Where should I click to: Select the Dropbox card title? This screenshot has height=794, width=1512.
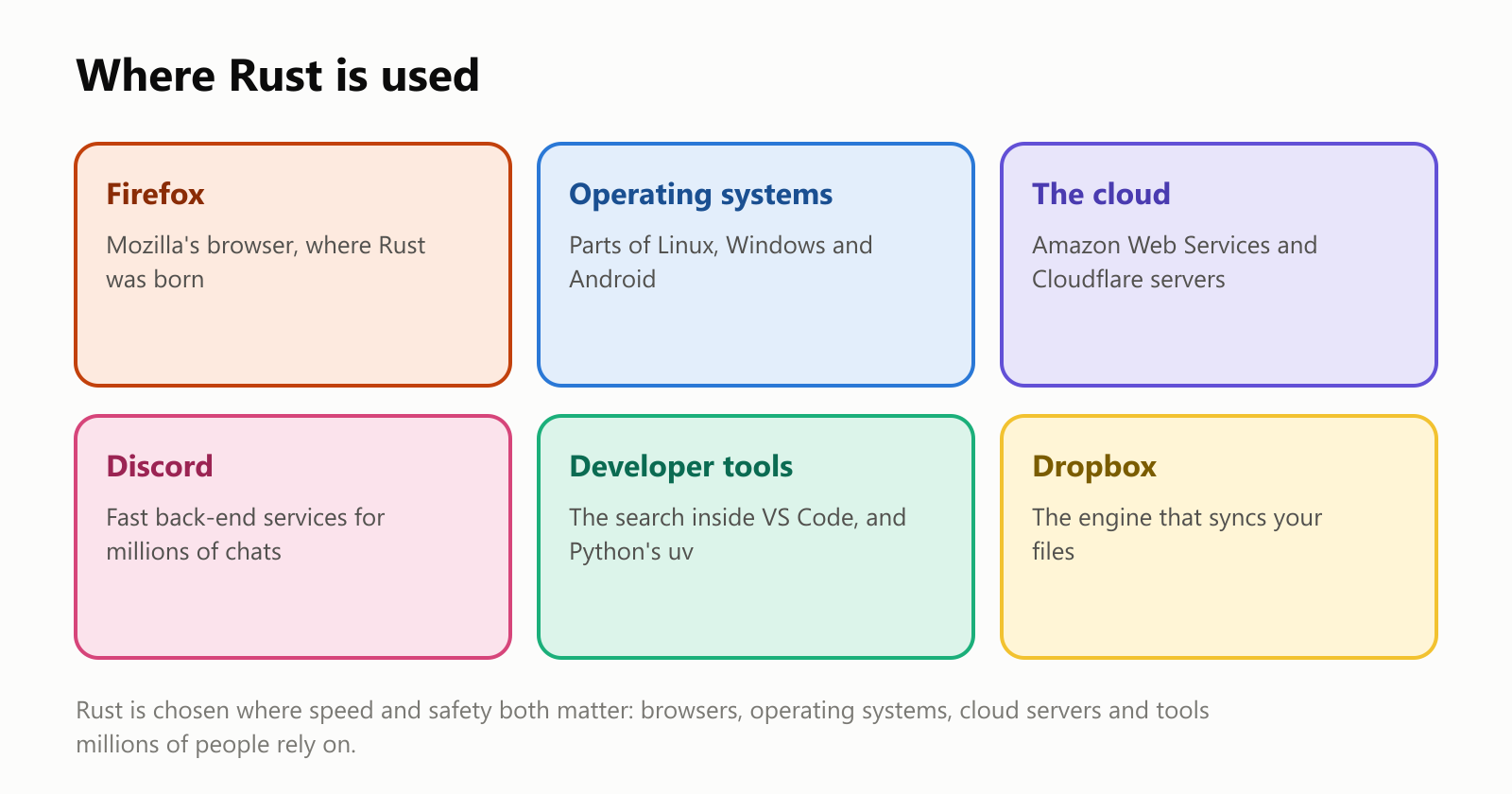(x=1094, y=466)
